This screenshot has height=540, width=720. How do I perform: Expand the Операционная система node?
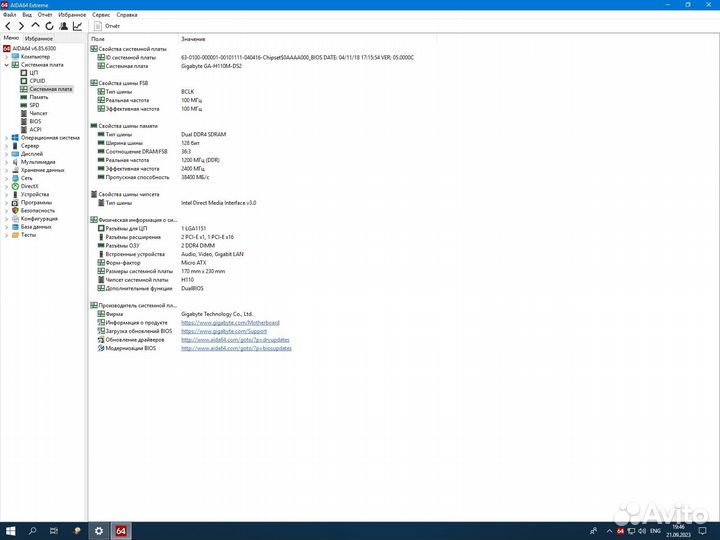tap(6, 137)
